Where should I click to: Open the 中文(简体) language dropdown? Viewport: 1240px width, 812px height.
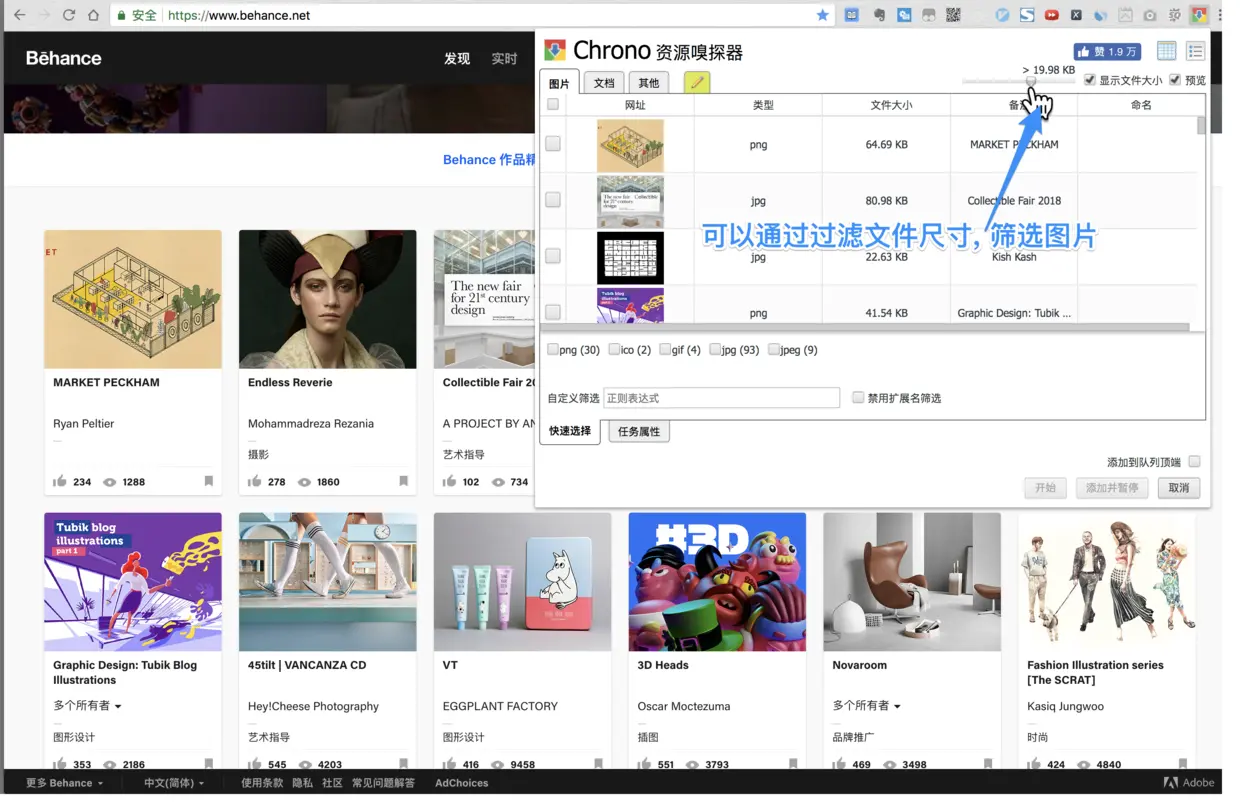[x=174, y=782]
